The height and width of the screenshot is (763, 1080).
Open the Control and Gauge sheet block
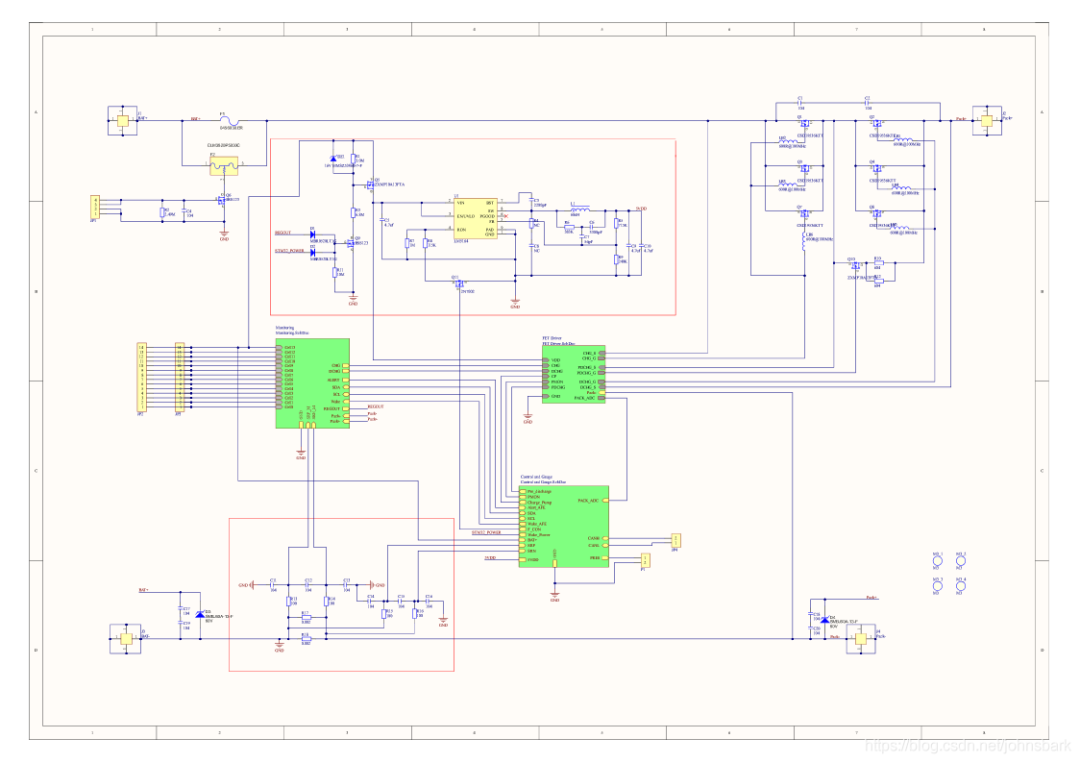[x=563, y=526]
